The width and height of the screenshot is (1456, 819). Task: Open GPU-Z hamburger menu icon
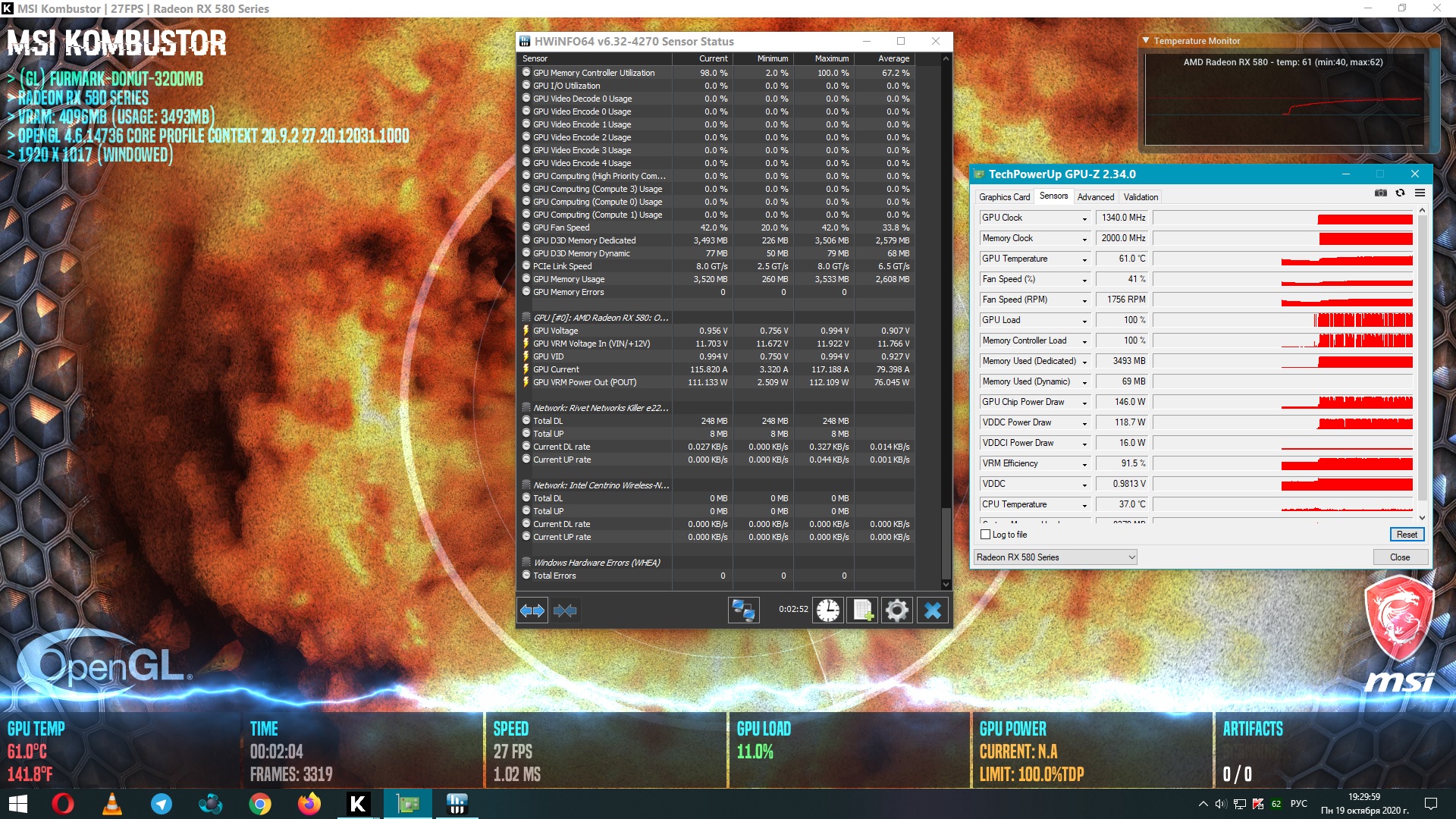pyautogui.click(x=1420, y=193)
